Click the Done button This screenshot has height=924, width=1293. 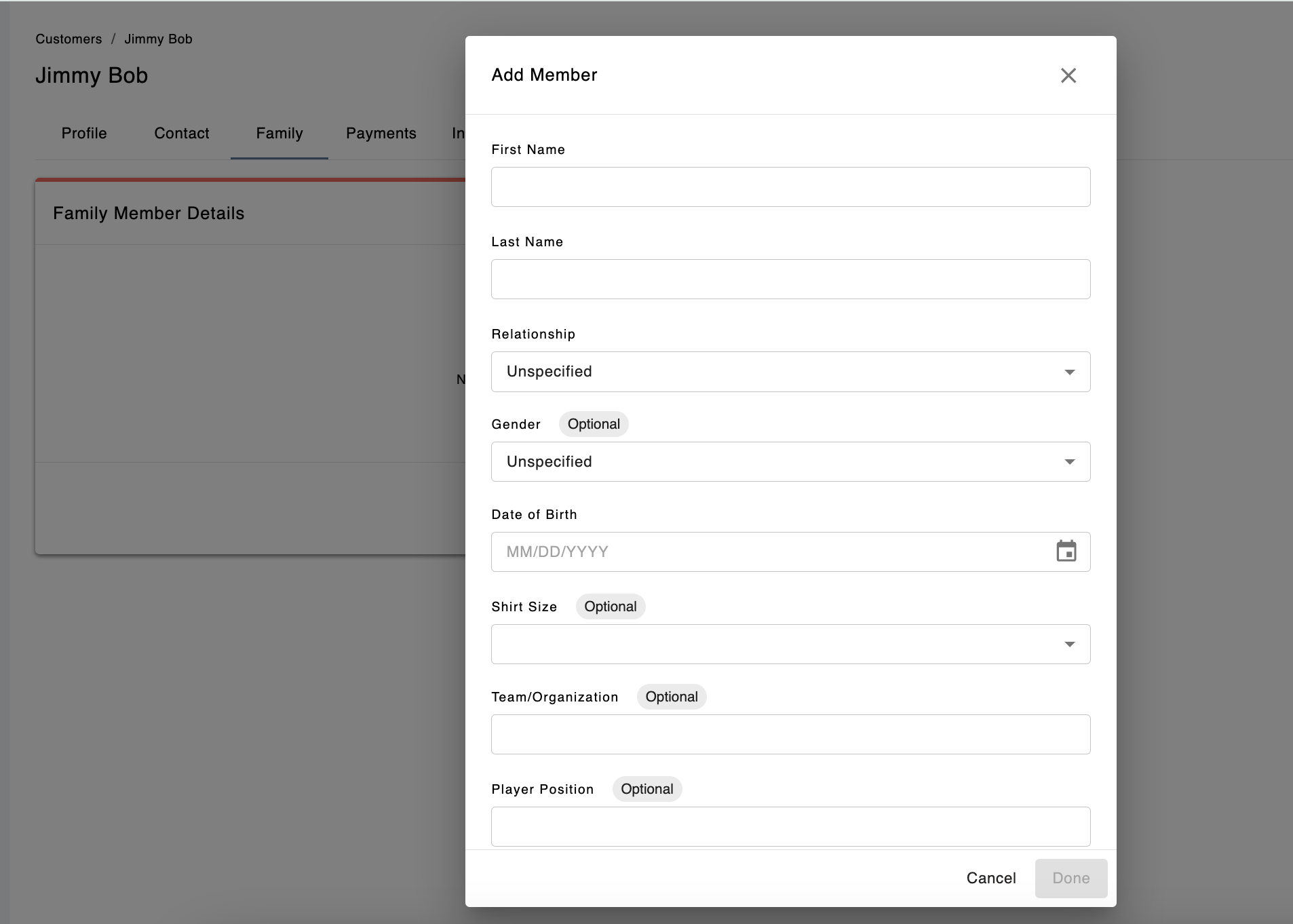[x=1070, y=878]
